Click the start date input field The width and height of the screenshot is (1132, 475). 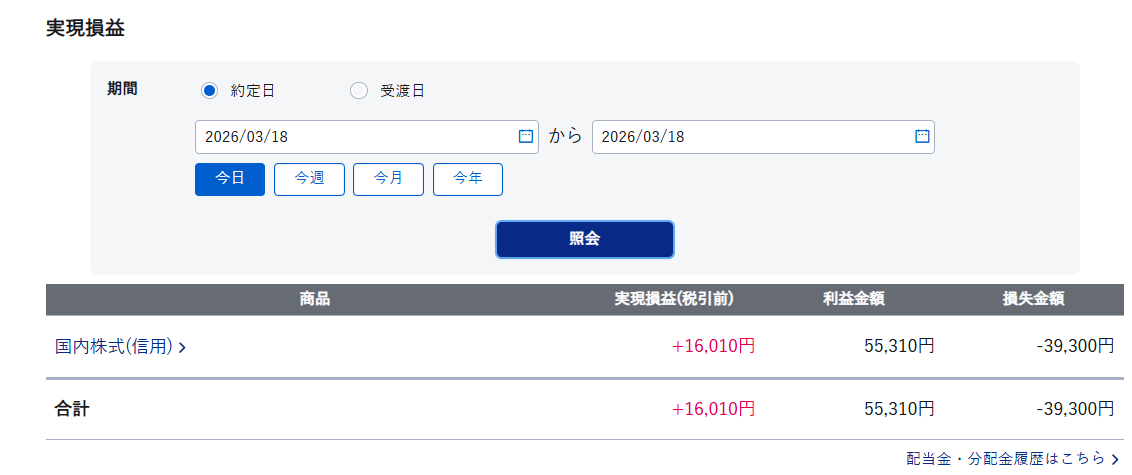pyautogui.click(x=355, y=137)
